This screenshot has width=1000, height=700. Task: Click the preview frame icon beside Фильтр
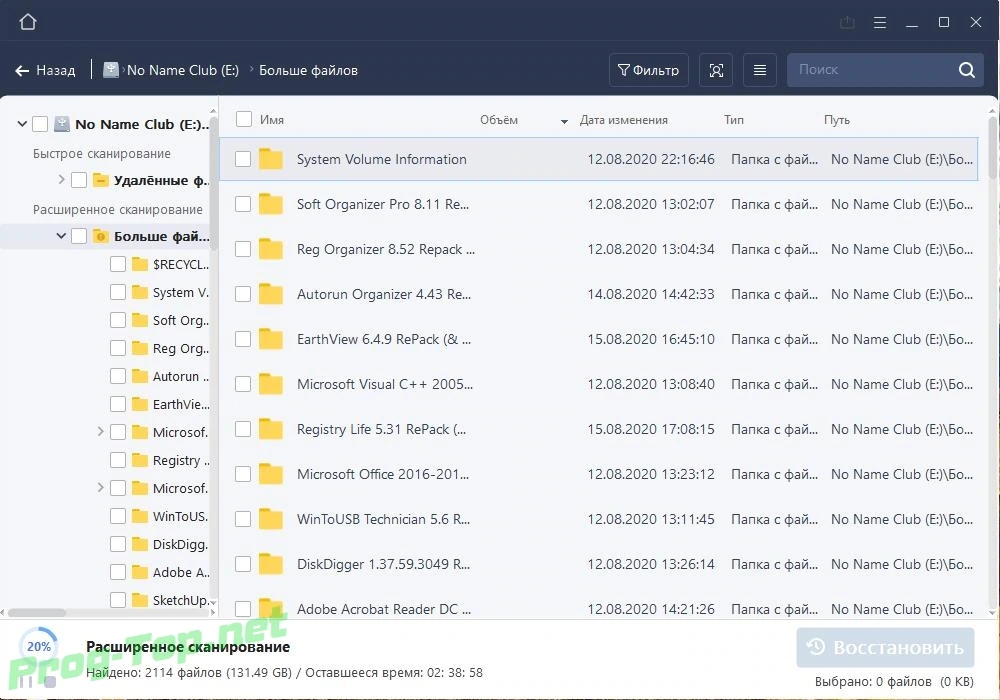(x=716, y=70)
